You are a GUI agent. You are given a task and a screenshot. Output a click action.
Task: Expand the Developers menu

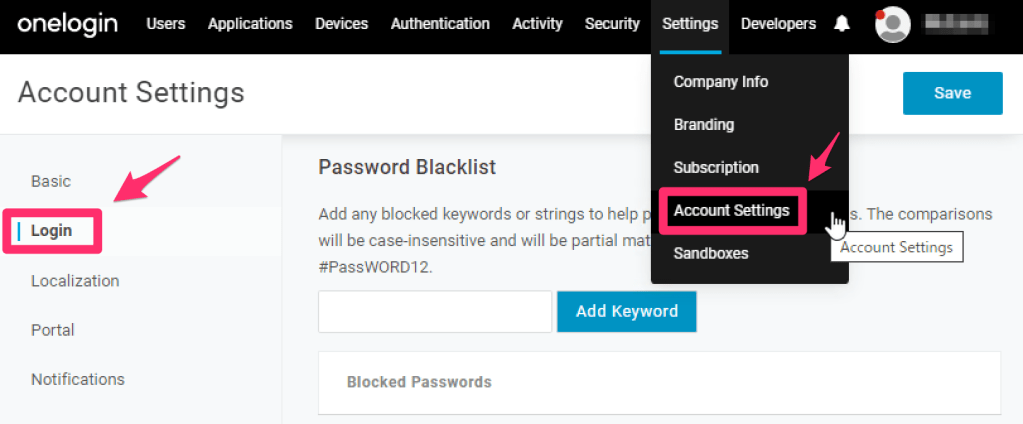tap(778, 24)
